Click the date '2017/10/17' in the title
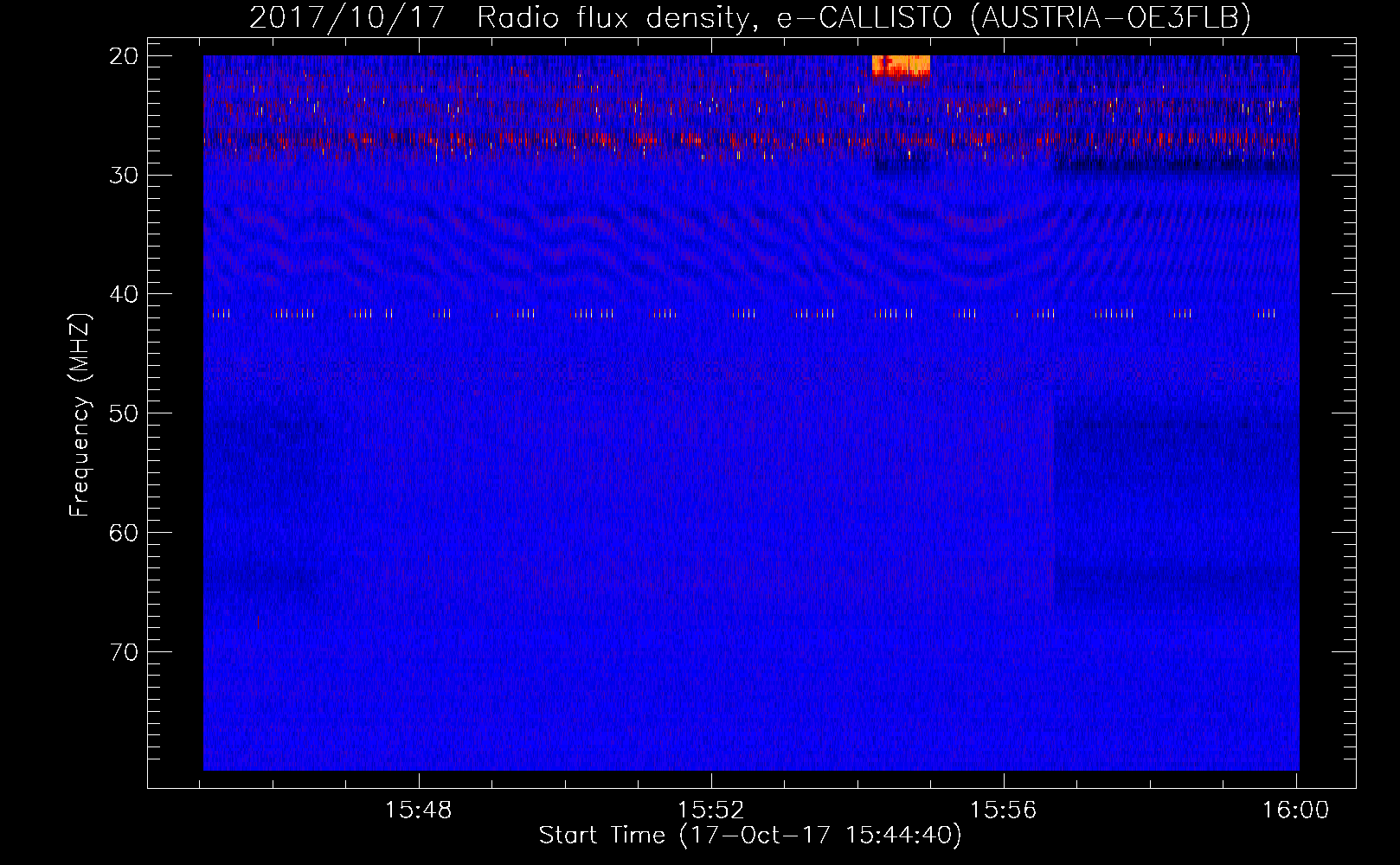The image size is (1400, 865). coord(347,17)
